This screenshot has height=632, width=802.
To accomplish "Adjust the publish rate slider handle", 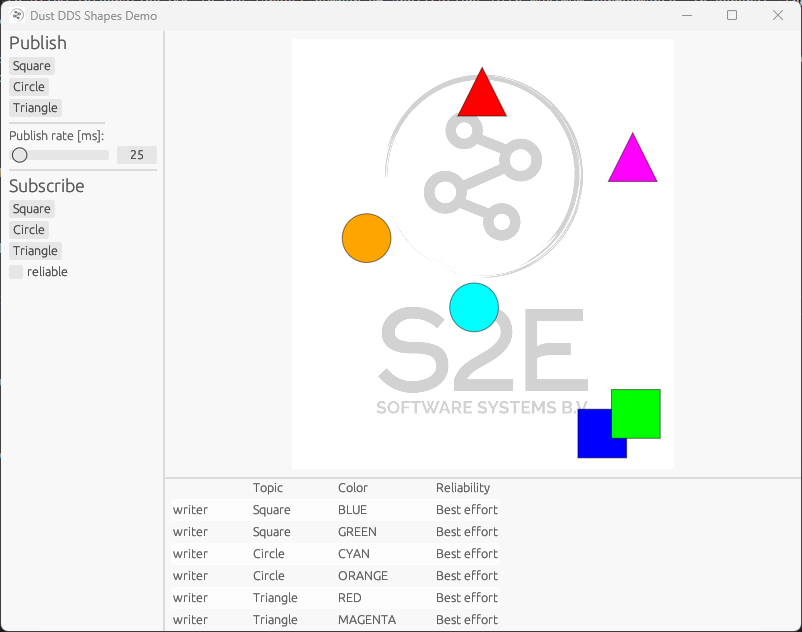I will 19,155.
